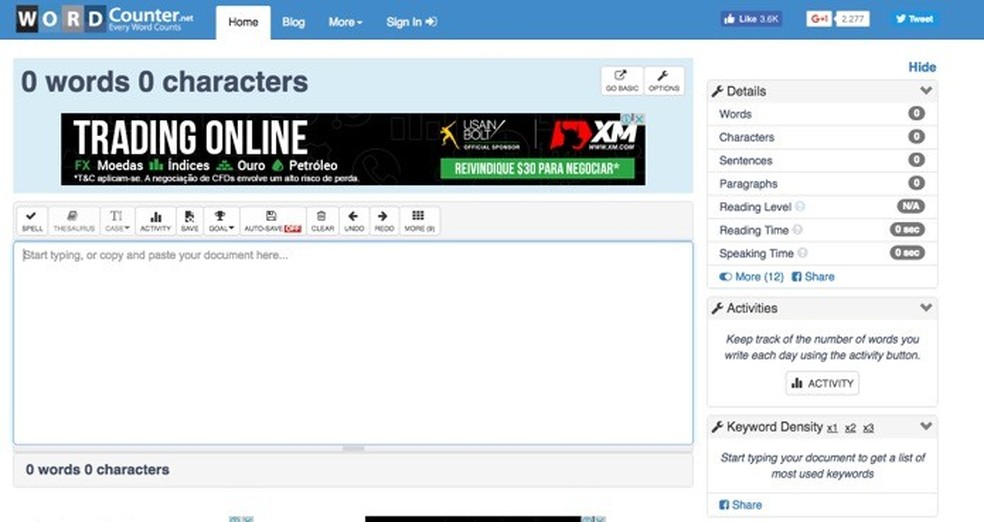Click the Activities panel wrench icon
Screen dimensions: 984x522
[x=718, y=307]
